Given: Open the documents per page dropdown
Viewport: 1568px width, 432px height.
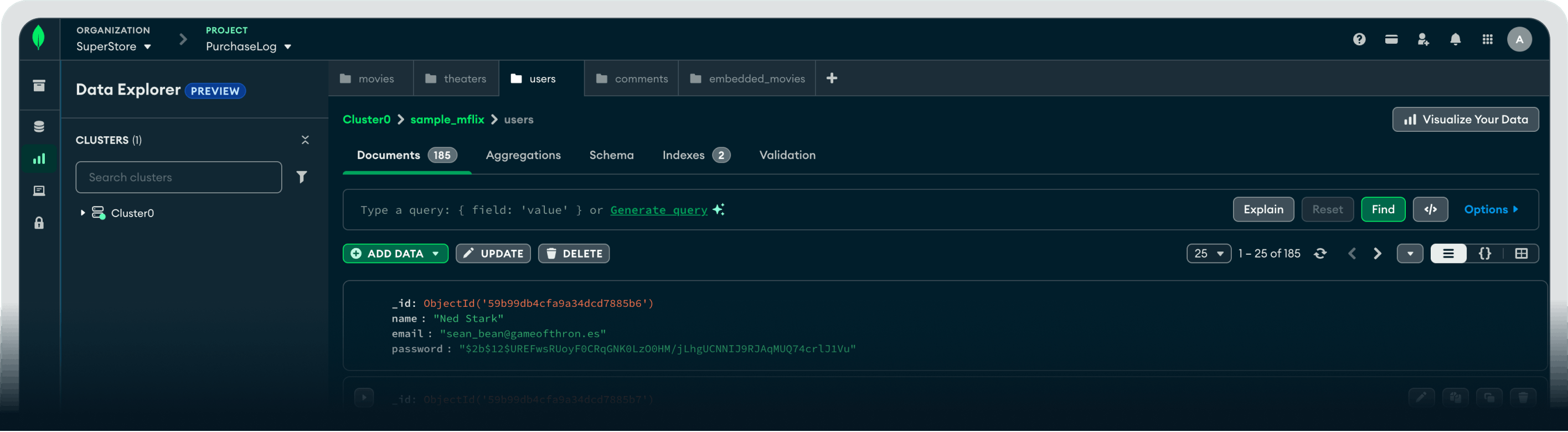Looking at the screenshot, I should (x=1208, y=254).
